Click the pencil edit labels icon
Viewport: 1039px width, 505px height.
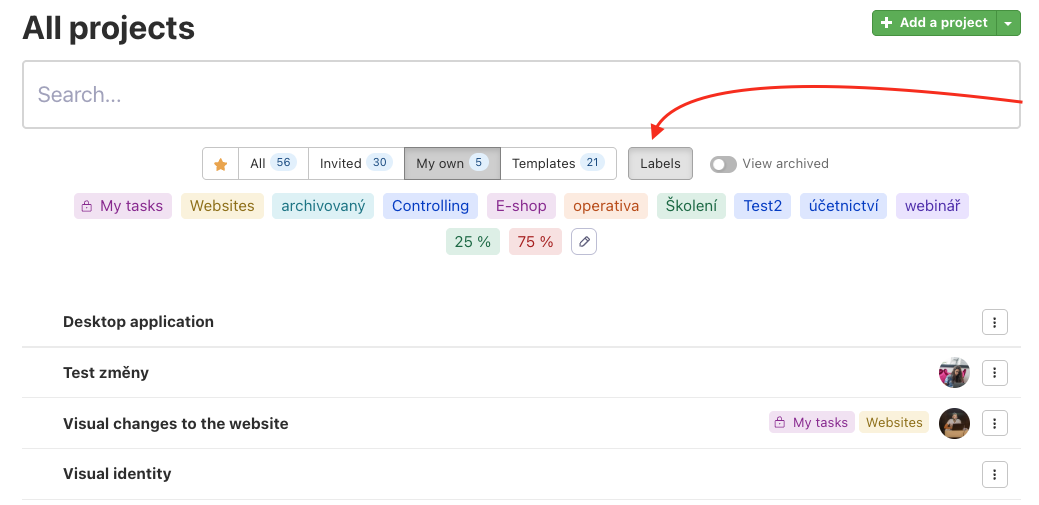point(584,242)
